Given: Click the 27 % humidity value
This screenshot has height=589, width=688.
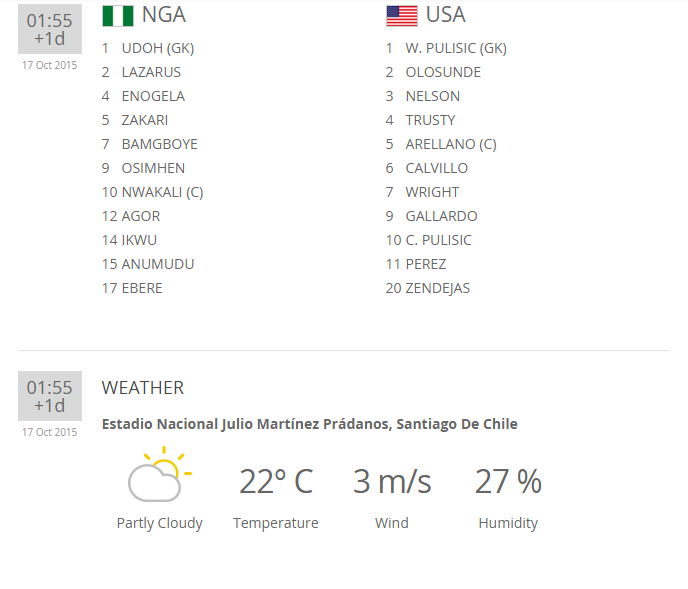Looking at the screenshot, I should pos(508,481).
